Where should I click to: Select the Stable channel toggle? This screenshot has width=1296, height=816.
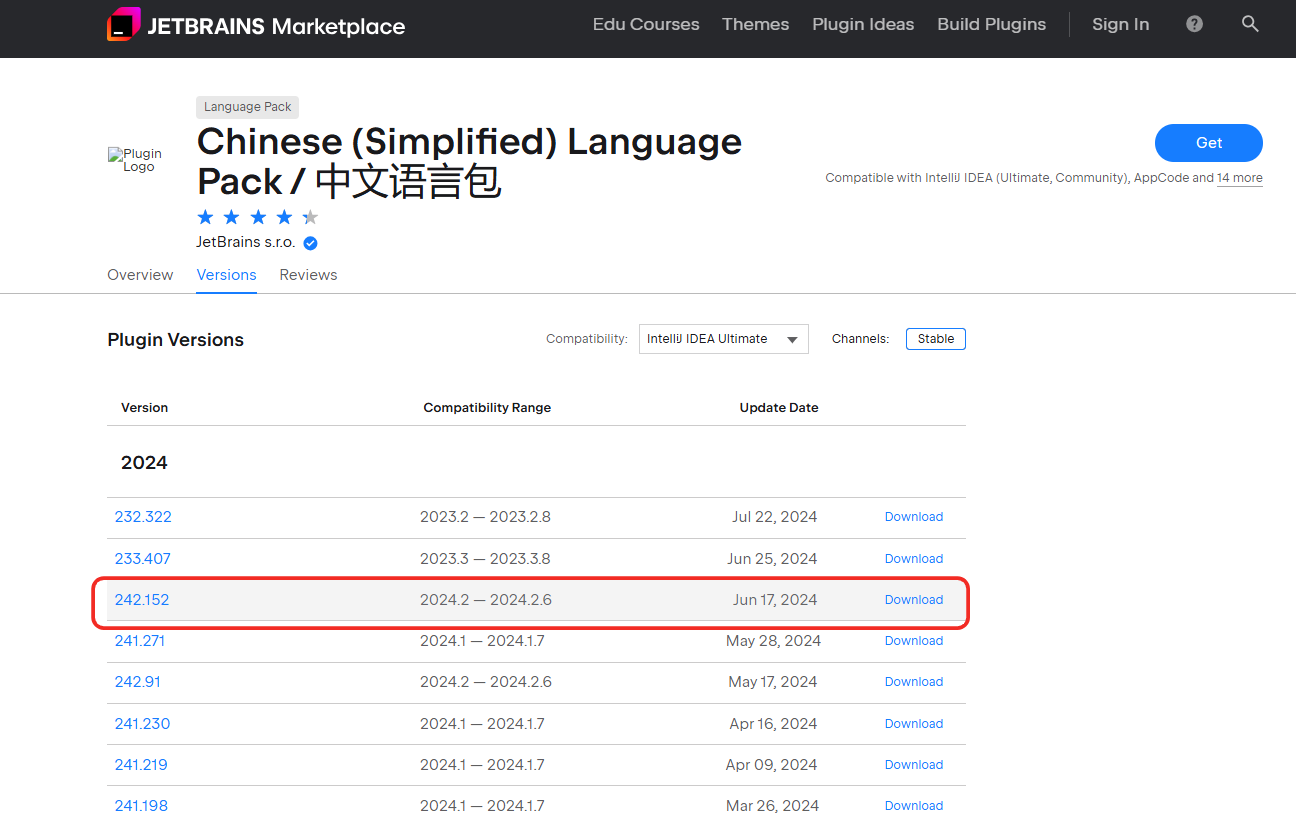pos(935,338)
